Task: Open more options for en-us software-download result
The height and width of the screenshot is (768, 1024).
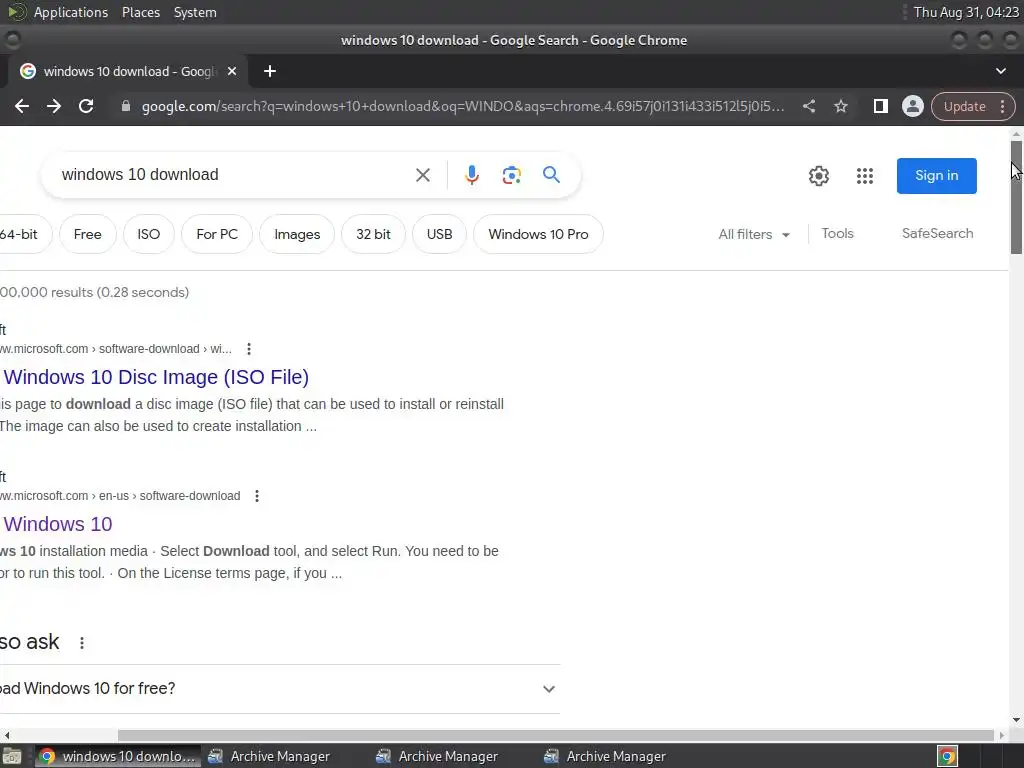Action: pos(257,496)
